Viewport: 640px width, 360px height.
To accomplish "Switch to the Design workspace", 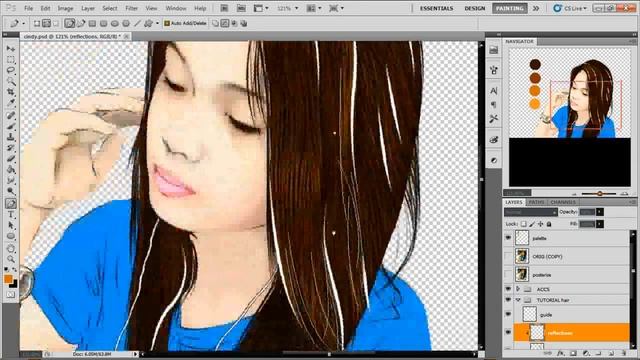I will pyautogui.click(x=475, y=8).
